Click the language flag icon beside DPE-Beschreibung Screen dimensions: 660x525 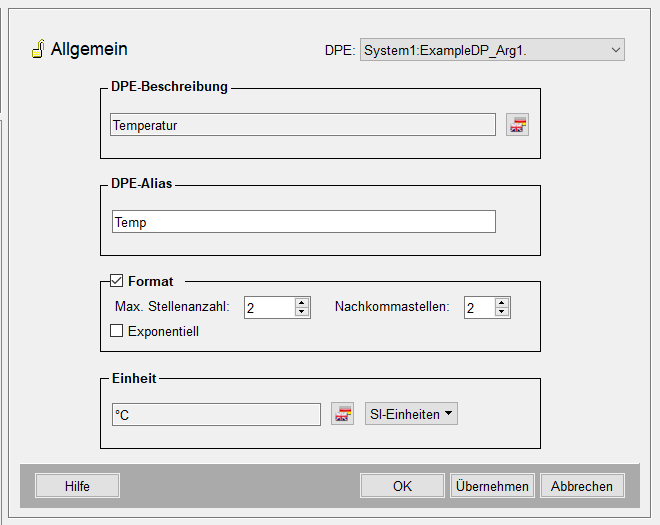coord(517,125)
